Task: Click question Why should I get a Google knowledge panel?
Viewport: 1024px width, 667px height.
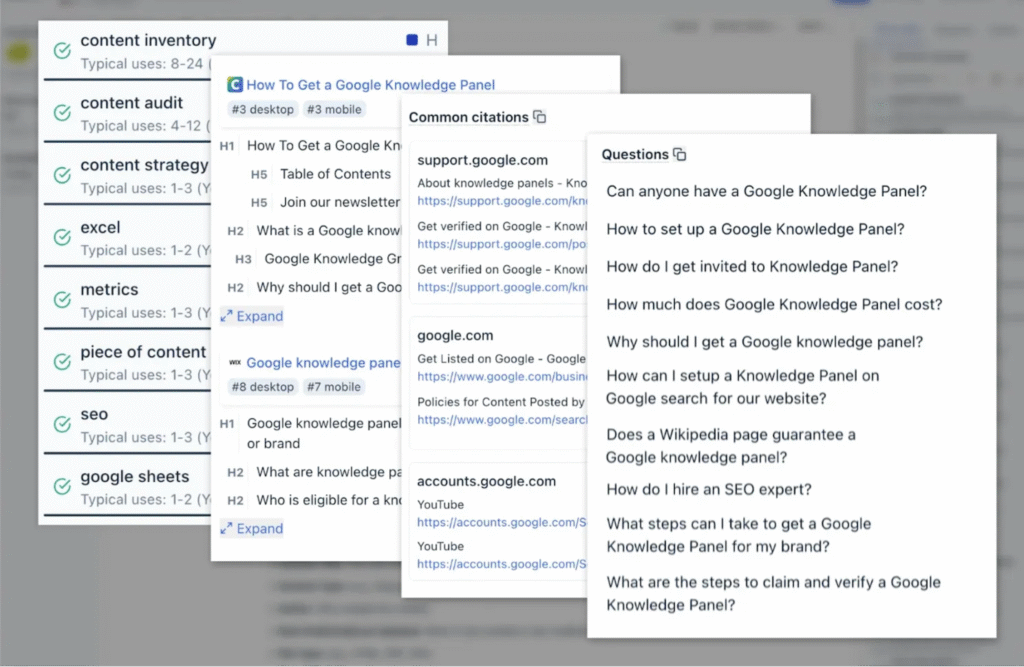Action: (764, 342)
